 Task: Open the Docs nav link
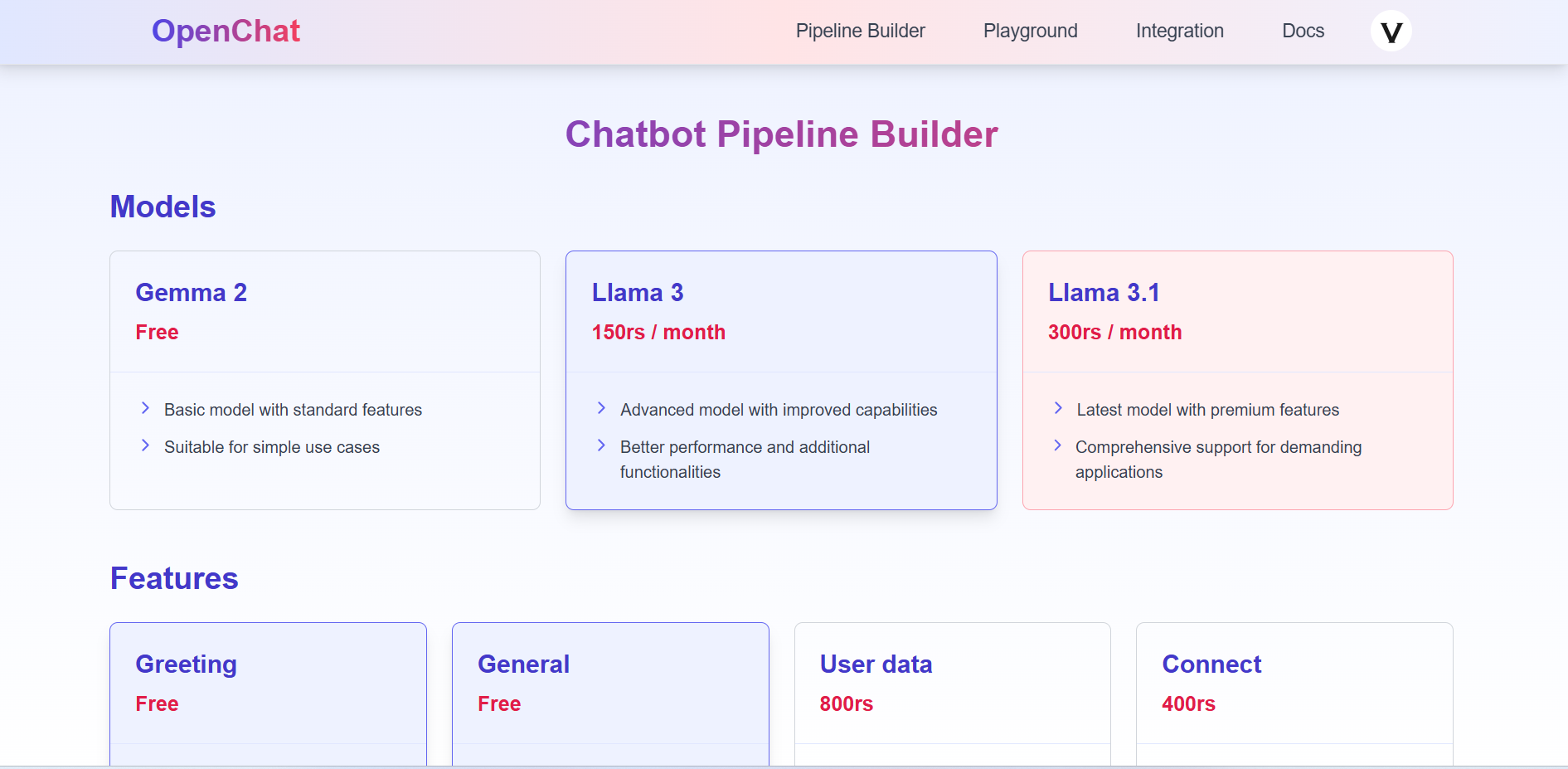(1303, 32)
